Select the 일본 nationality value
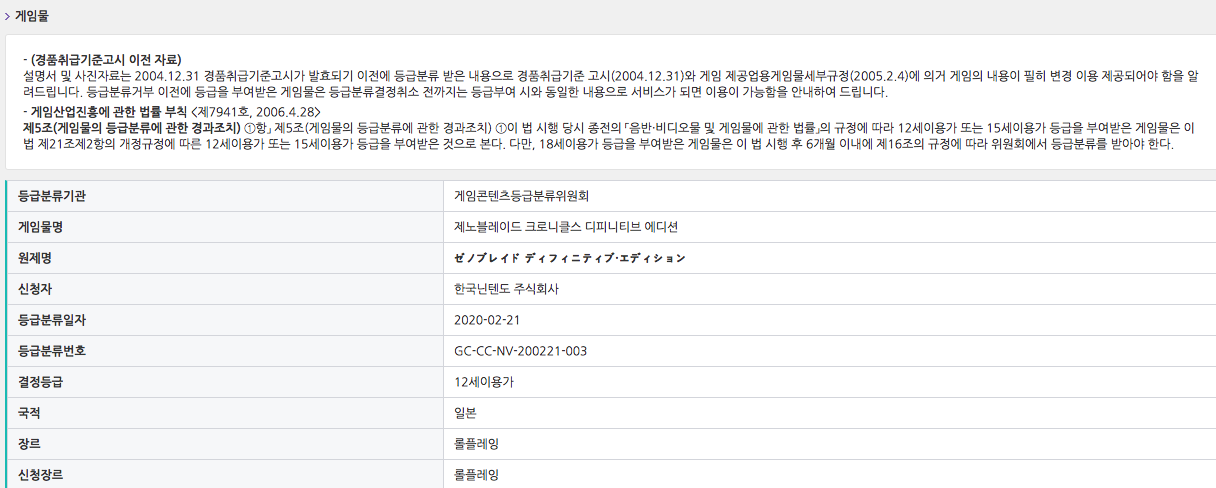 (465, 413)
